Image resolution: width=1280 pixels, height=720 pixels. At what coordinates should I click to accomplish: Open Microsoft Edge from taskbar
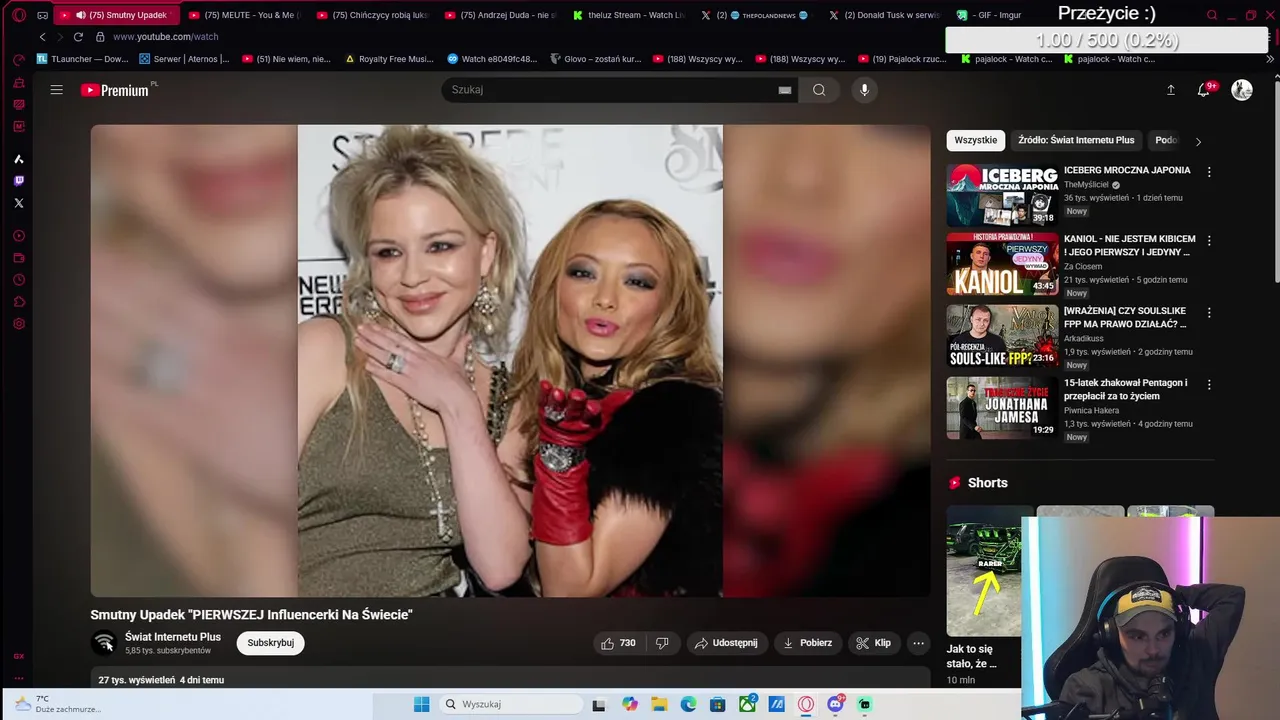click(x=688, y=704)
